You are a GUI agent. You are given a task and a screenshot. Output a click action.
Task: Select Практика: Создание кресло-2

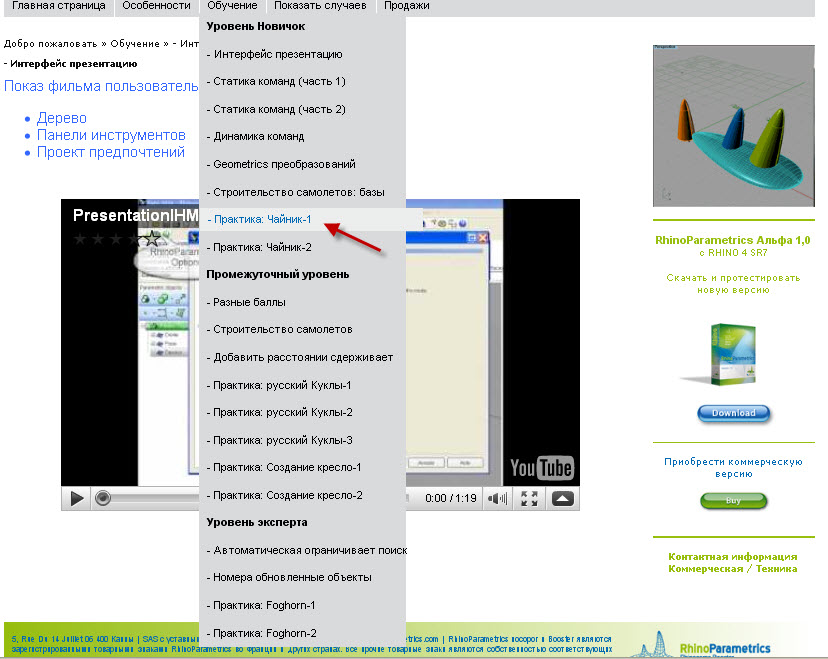[285, 495]
